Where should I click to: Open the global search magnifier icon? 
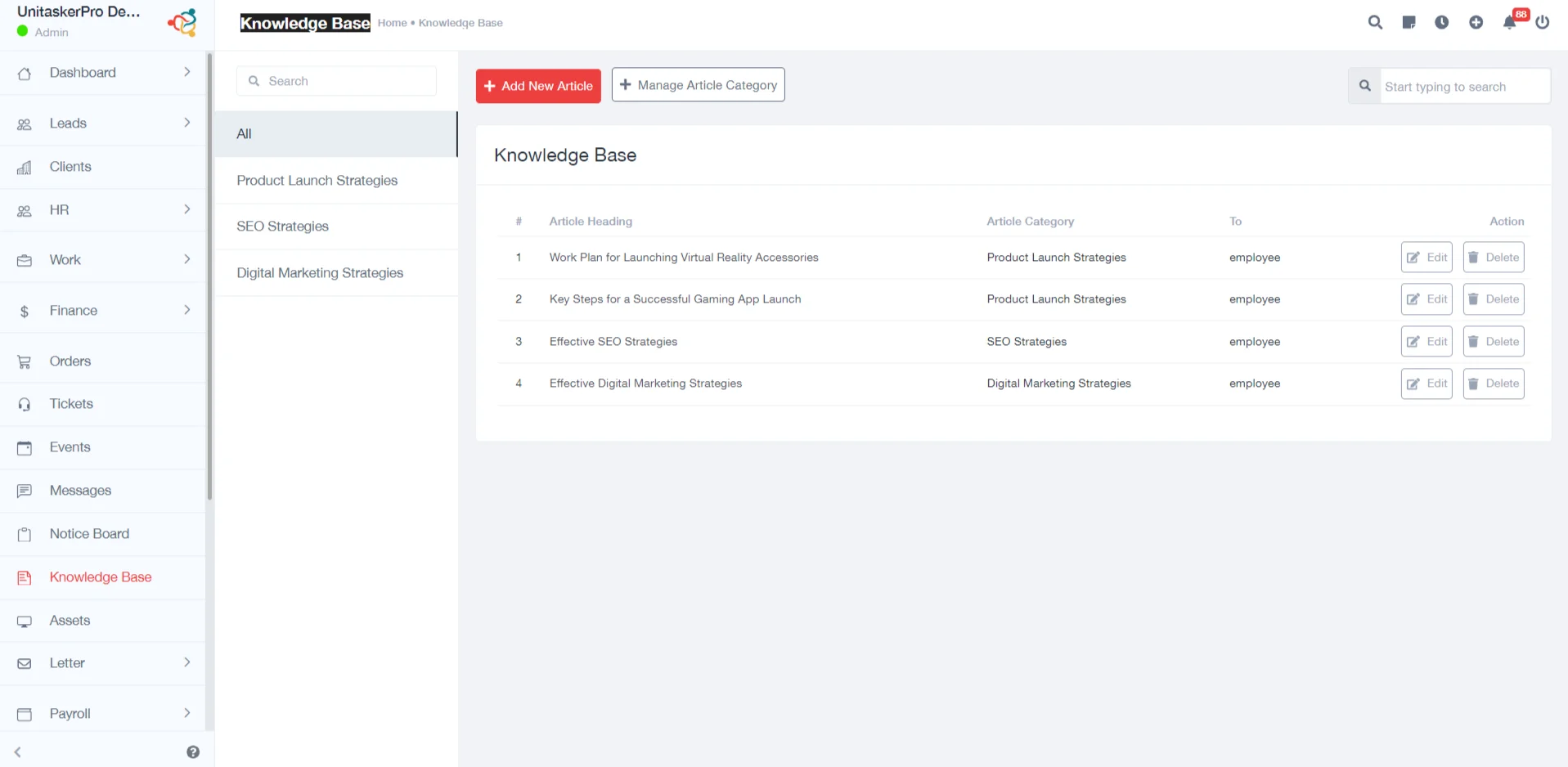tap(1375, 22)
